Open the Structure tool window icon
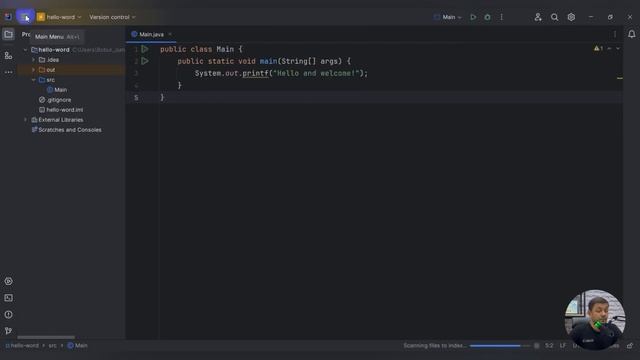640x360 pixels. [8, 56]
